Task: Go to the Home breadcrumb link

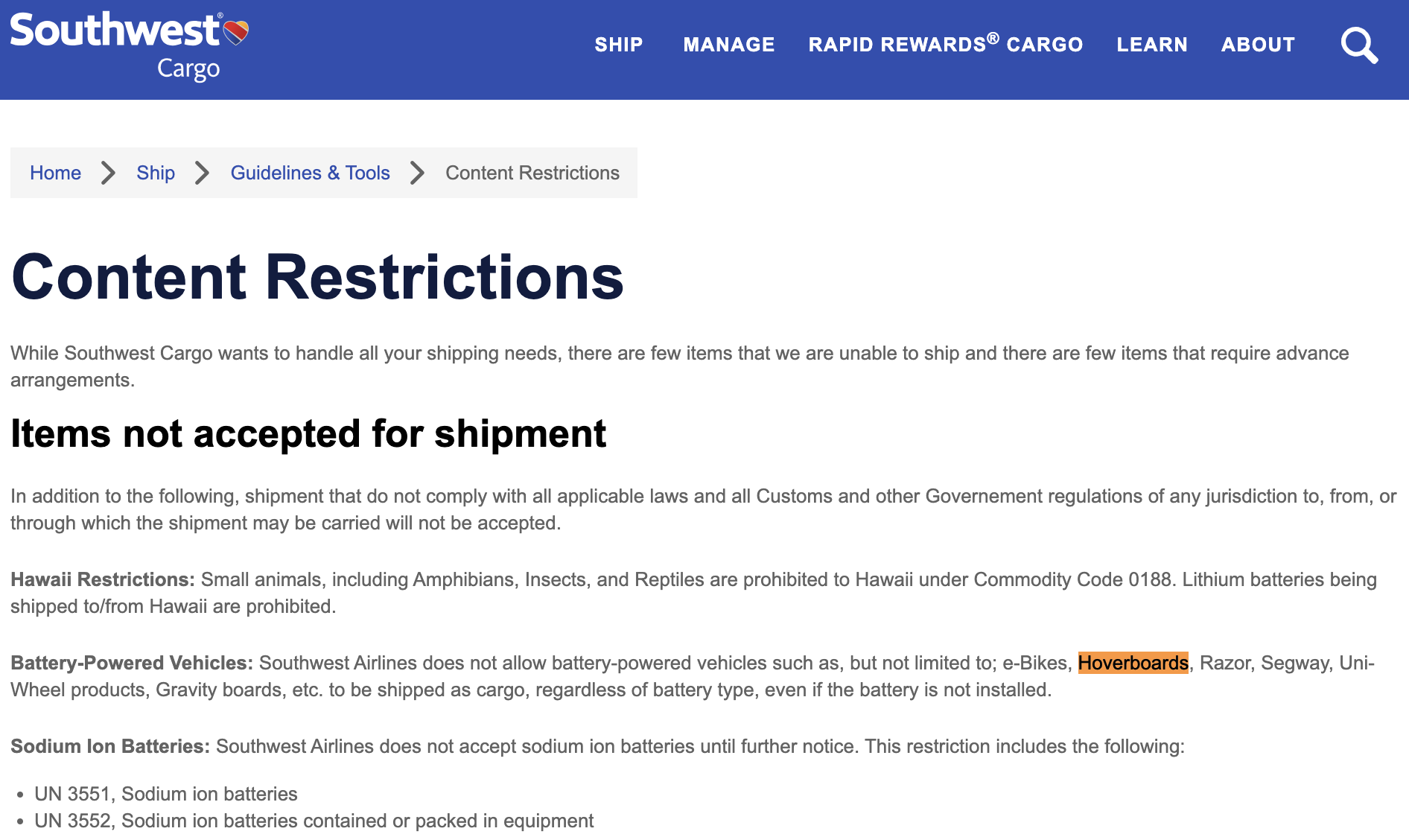Action: click(55, 173)
